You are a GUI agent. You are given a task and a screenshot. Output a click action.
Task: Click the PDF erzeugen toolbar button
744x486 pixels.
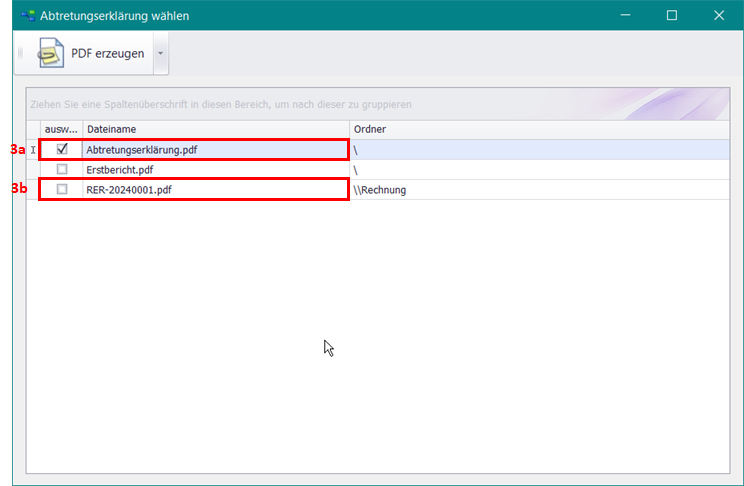pyautogui.click(x=90, y=53)
